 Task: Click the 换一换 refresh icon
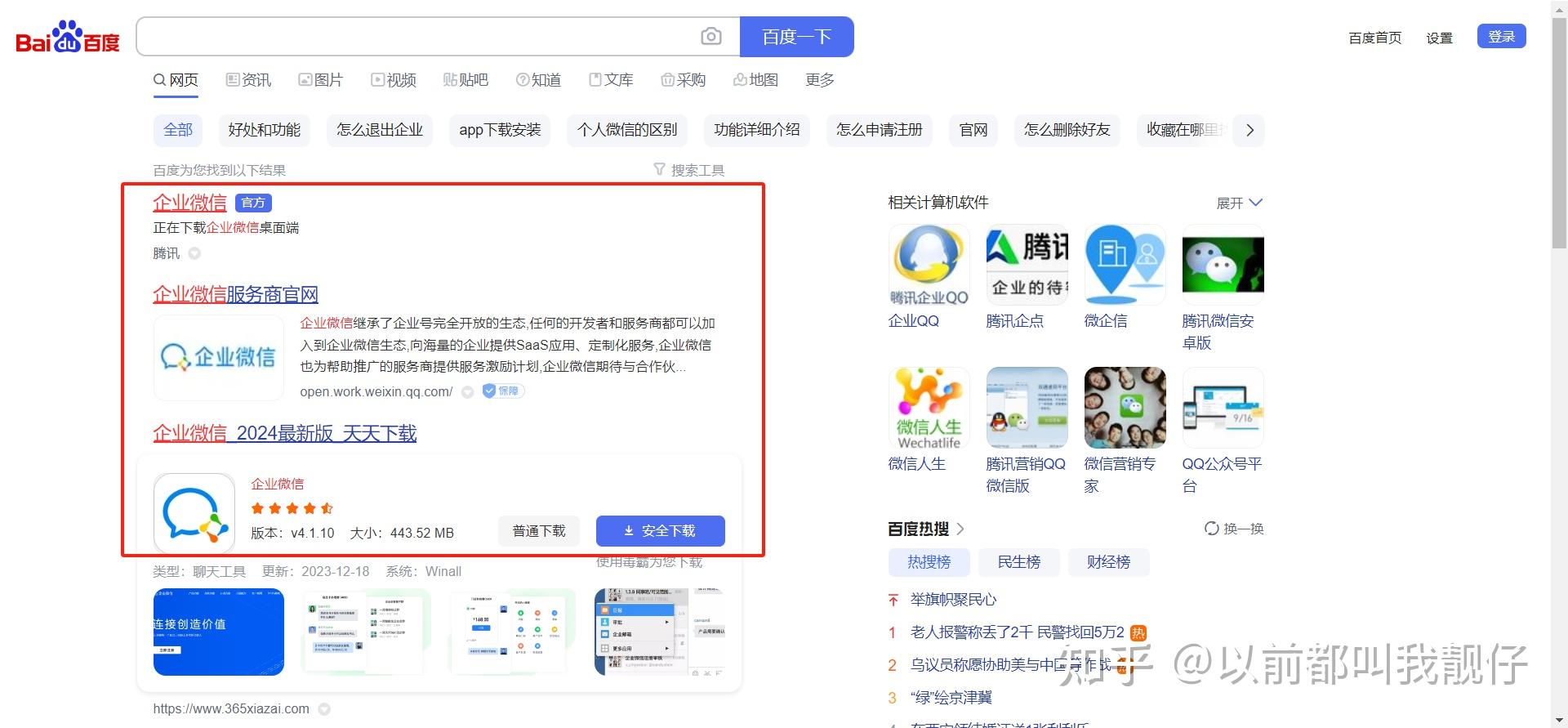1211,529
